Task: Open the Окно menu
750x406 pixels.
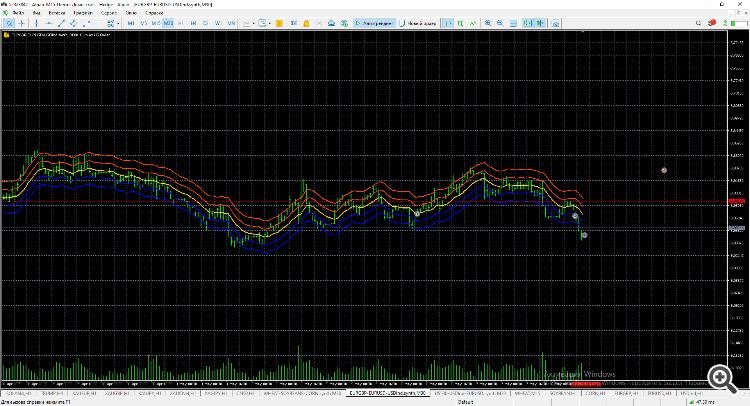Action: click(x=131, y=13)
